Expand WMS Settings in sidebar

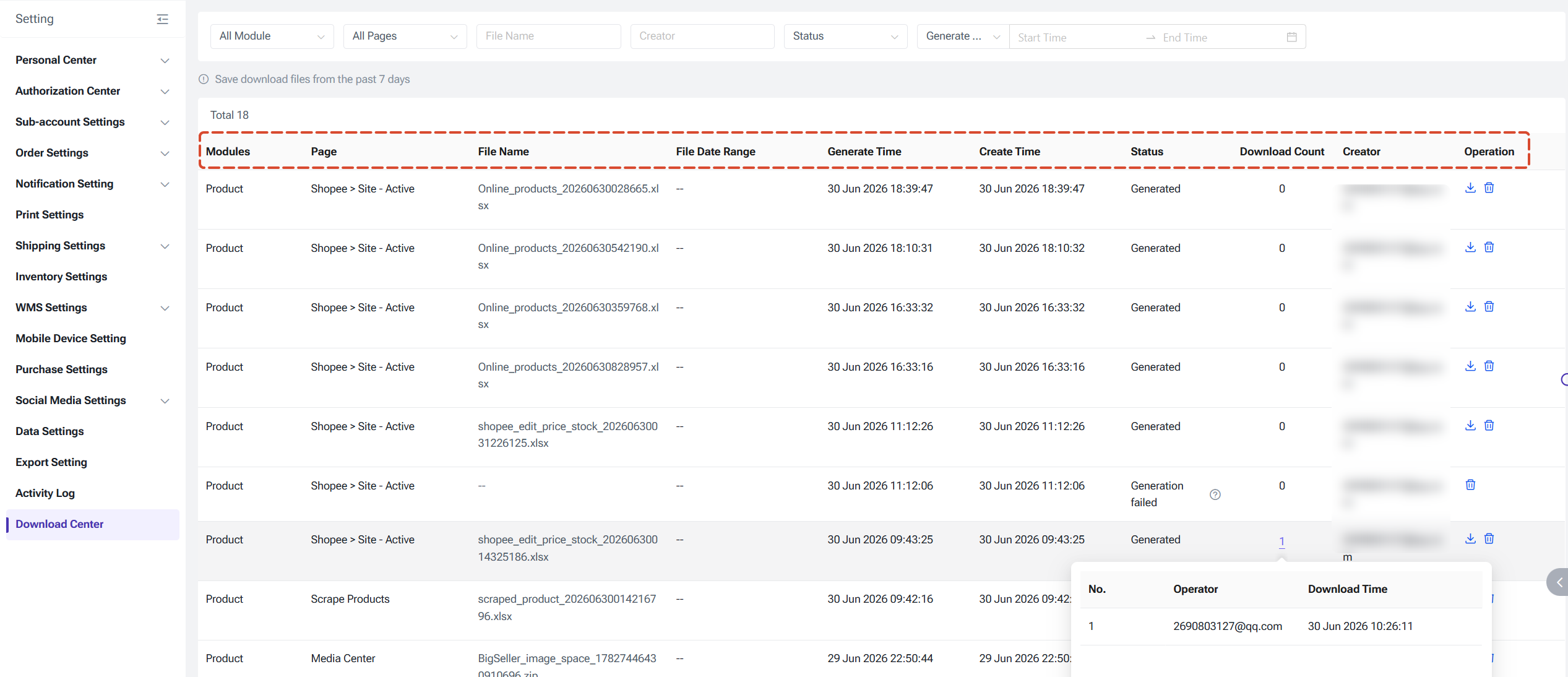(93, 308)
